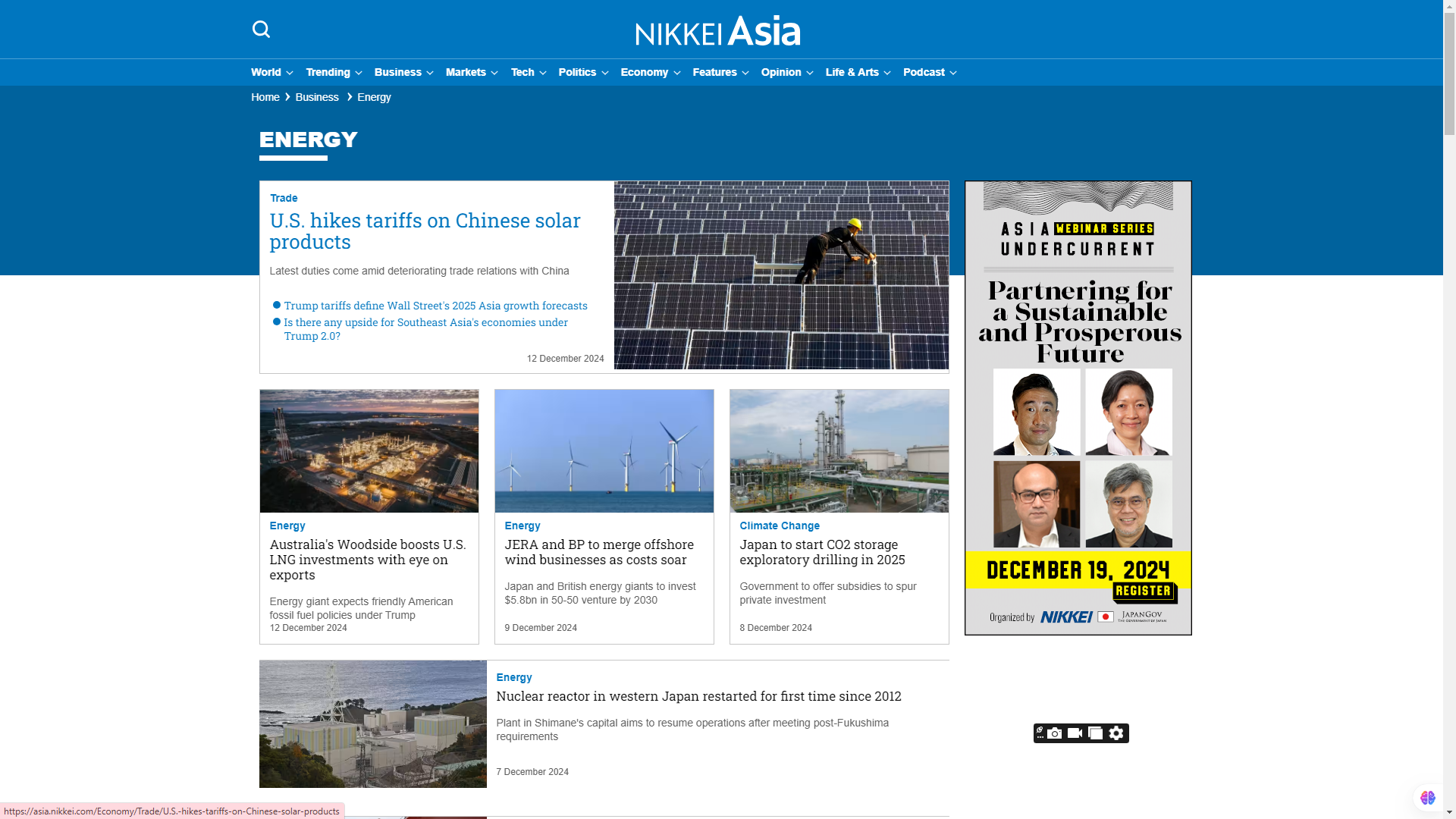Open Trump tariffs Wall Street growth forecasts link
1456x819 pixels.
pyautogui.click(x=435, y=306)
